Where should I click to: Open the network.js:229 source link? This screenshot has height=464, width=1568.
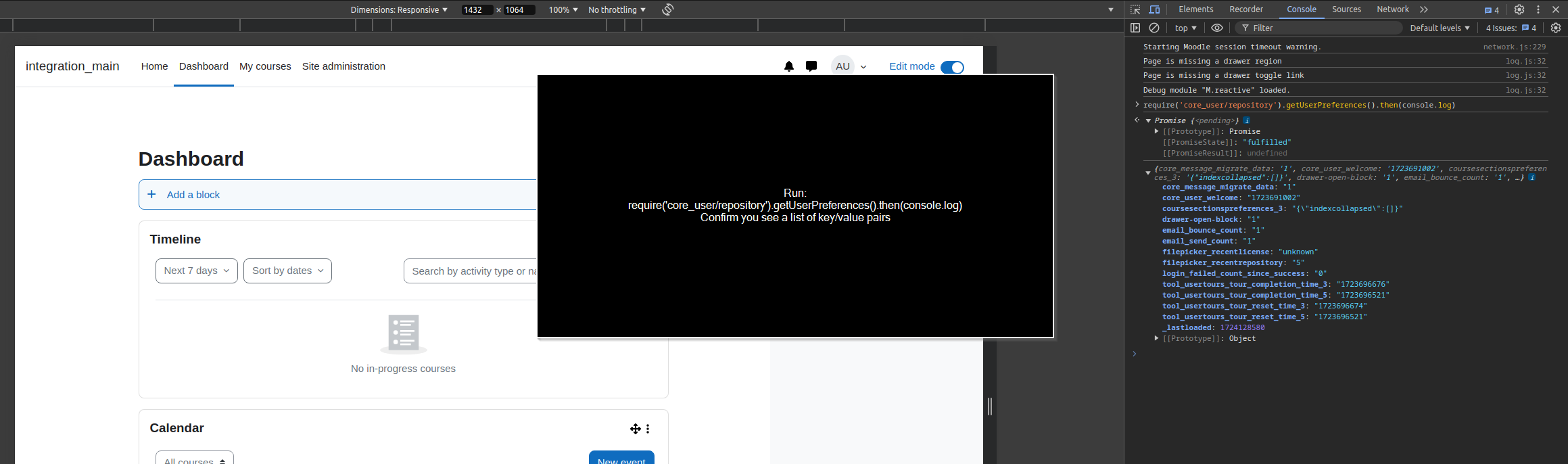tap(1514, 47)
